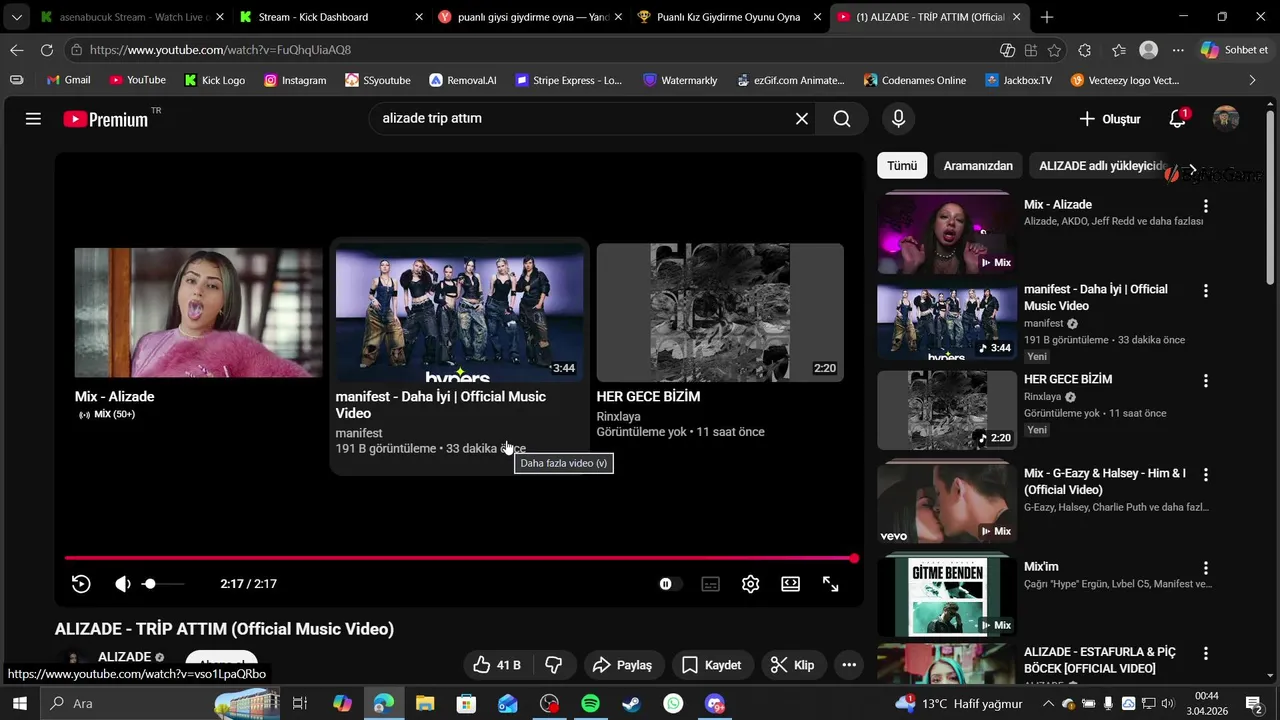Click the red video progress bar
Screen dimensions: 1280x720
tap(459, 558)
